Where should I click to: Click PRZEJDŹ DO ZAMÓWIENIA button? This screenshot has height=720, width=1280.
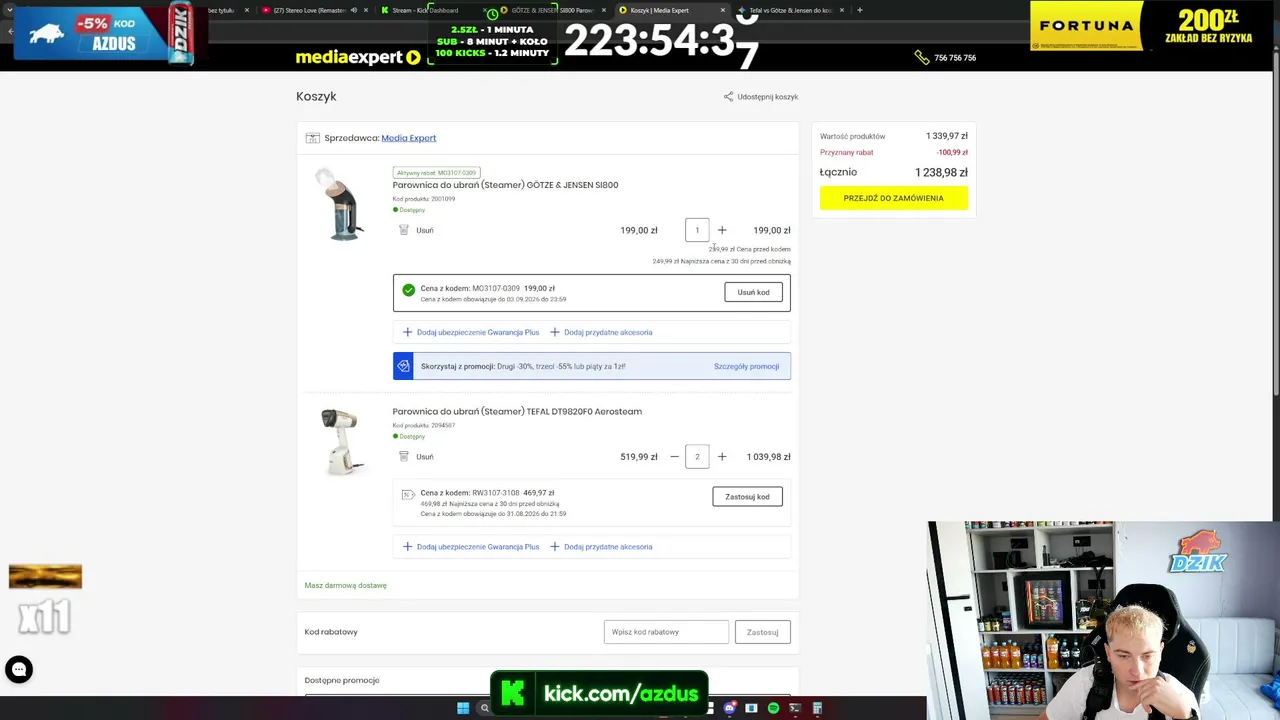[894, 198]
